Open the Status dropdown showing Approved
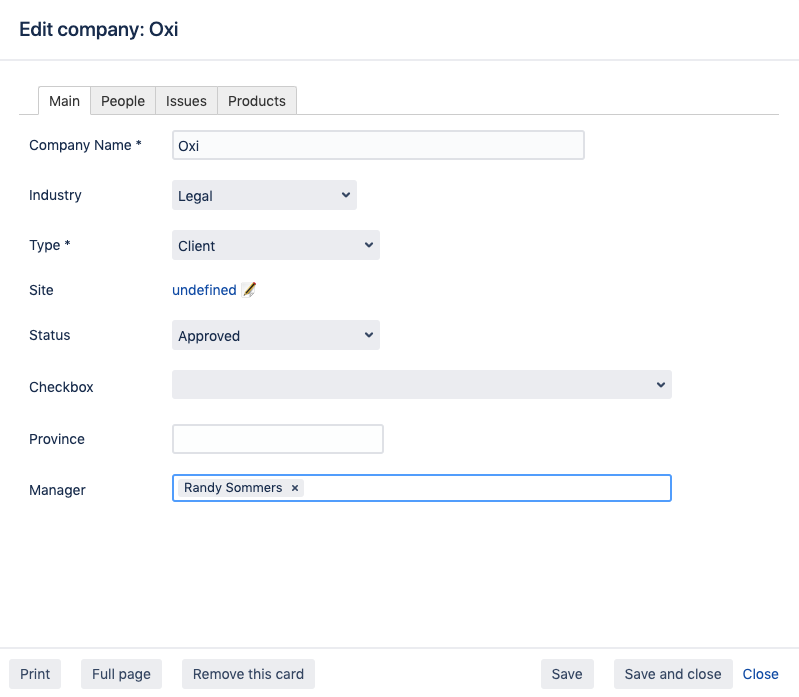 (275, 335)
